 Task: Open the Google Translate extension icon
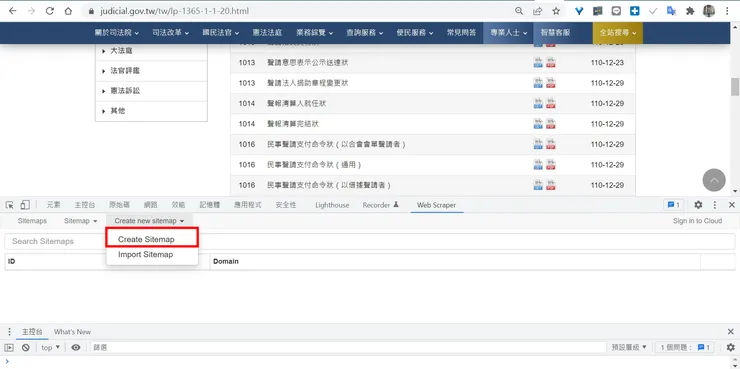coord(671,11)
